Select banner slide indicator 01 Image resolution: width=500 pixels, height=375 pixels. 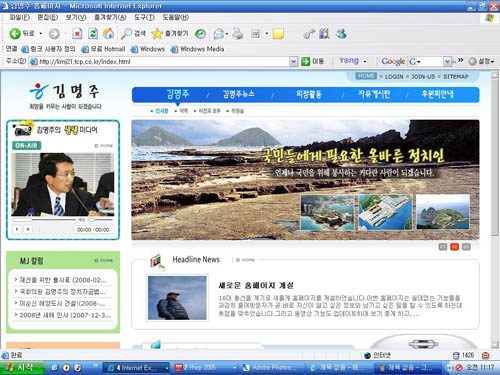click(443, 247)
